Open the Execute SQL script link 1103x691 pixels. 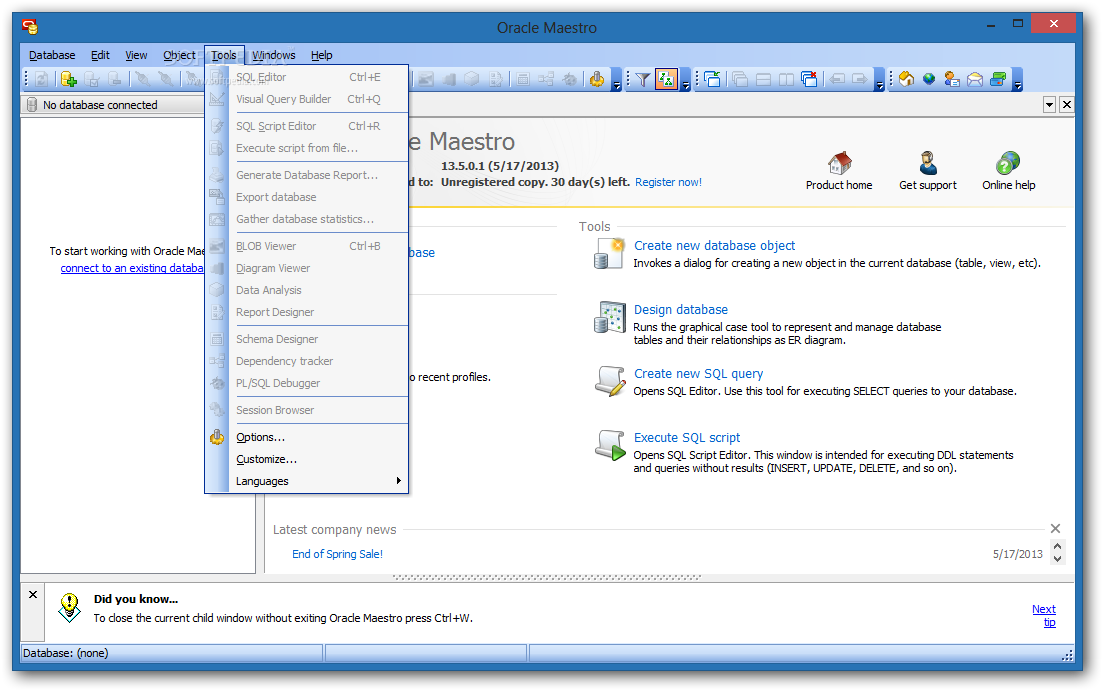687,438
